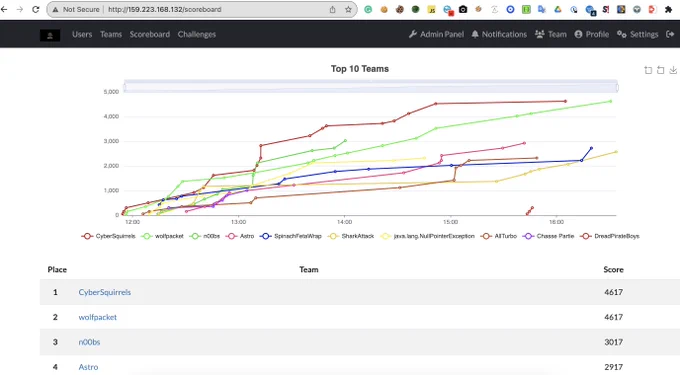This screenshot has height=375, width=680.
Task: Click the score value 3017
Action: tap(614, 342)
